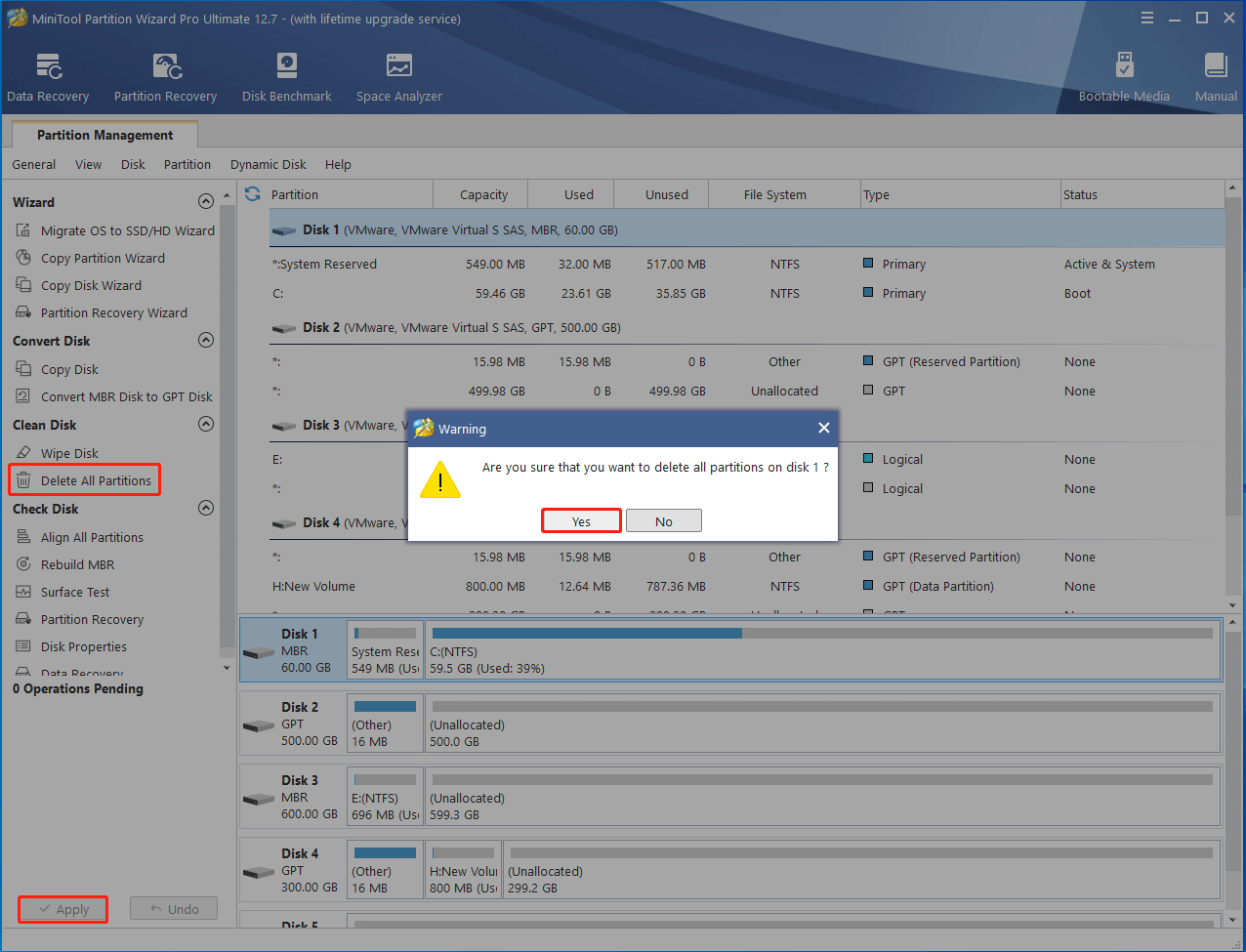Collapse the Convert Disk section

pos(206,340)
